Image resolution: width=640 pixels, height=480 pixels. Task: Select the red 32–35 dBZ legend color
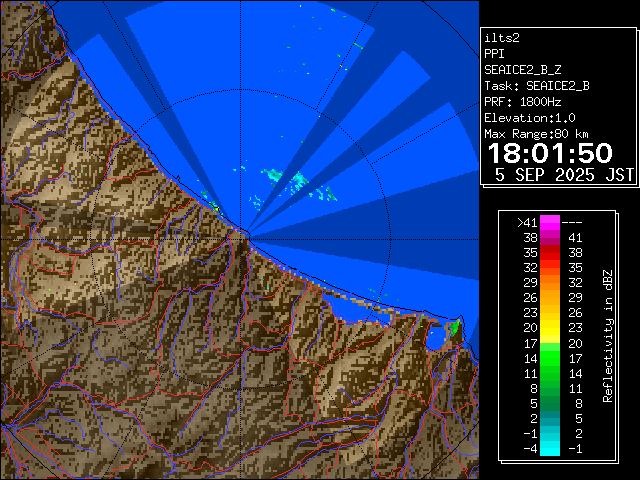[550, 268]
